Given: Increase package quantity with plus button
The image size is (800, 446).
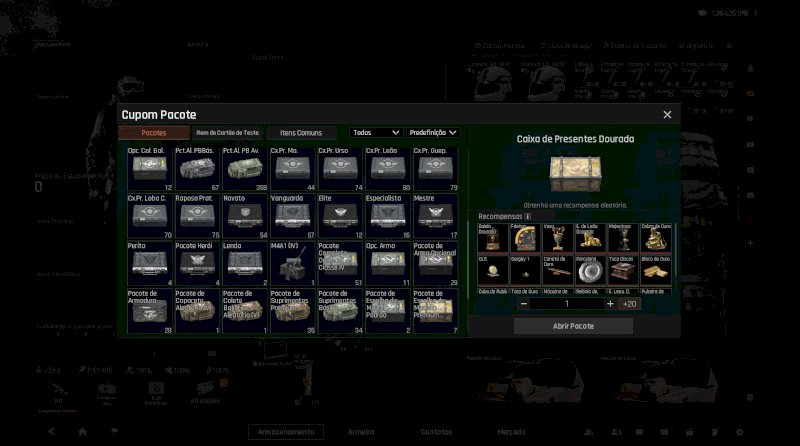Looking at the screenshot, I should (x=610, y=303).
